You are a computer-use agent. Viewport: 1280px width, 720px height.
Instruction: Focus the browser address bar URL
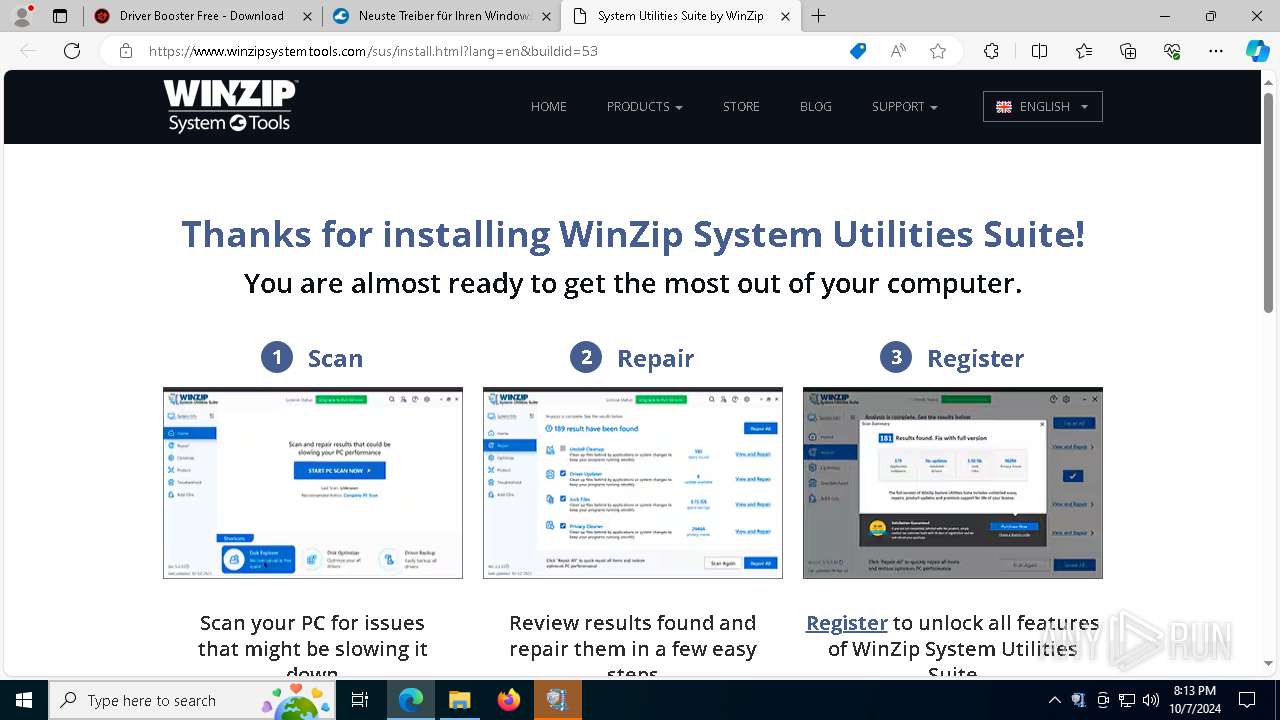373,51
